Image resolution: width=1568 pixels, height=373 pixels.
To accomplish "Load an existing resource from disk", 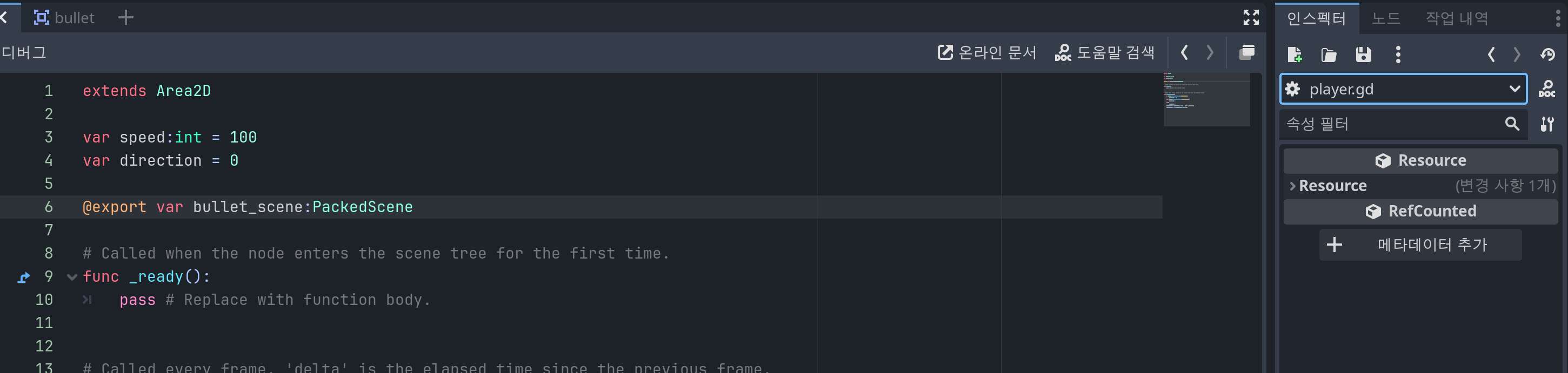I will [x=1329, y=55].
